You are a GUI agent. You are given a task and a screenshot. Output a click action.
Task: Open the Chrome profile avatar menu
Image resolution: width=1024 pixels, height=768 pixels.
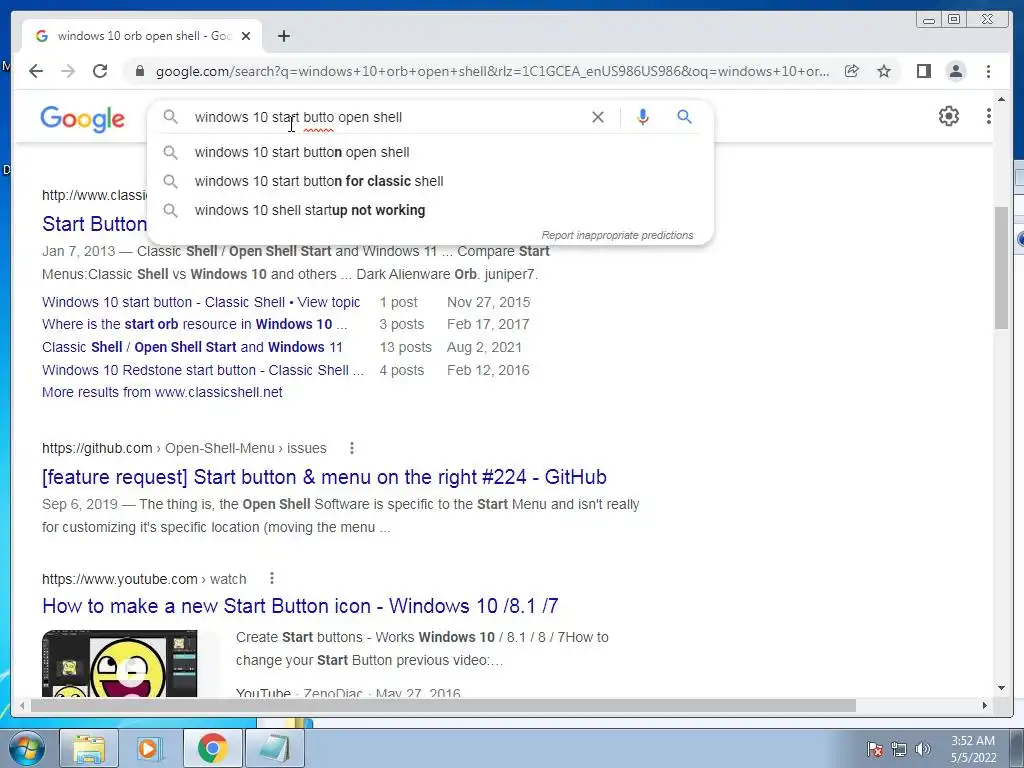tap(955, 71)
